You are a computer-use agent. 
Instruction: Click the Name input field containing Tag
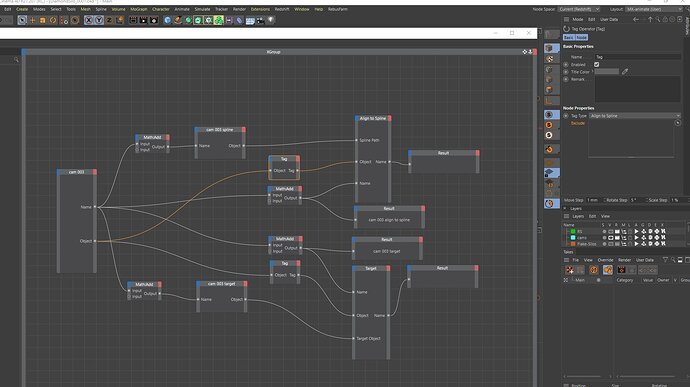pyautogui.click(x=638, y=57)
